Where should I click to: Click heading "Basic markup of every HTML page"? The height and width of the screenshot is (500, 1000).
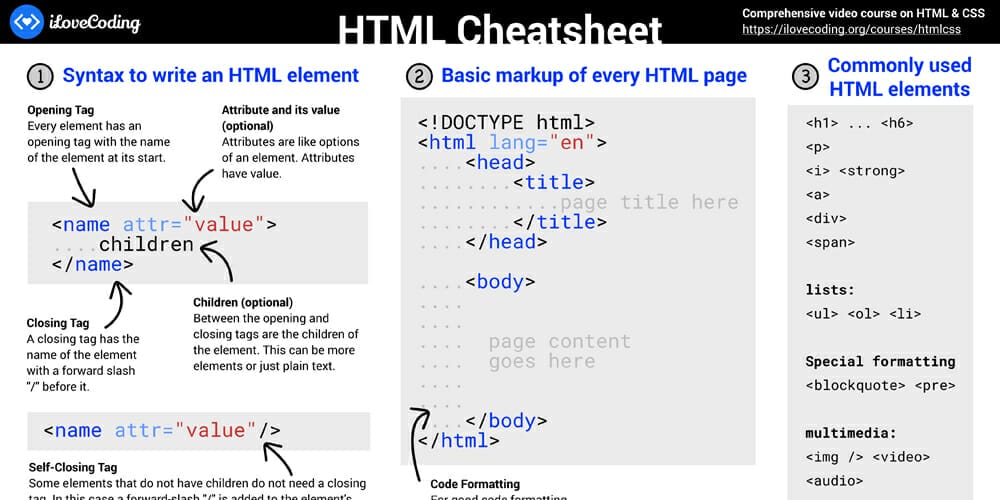click(x=594, y=75)
